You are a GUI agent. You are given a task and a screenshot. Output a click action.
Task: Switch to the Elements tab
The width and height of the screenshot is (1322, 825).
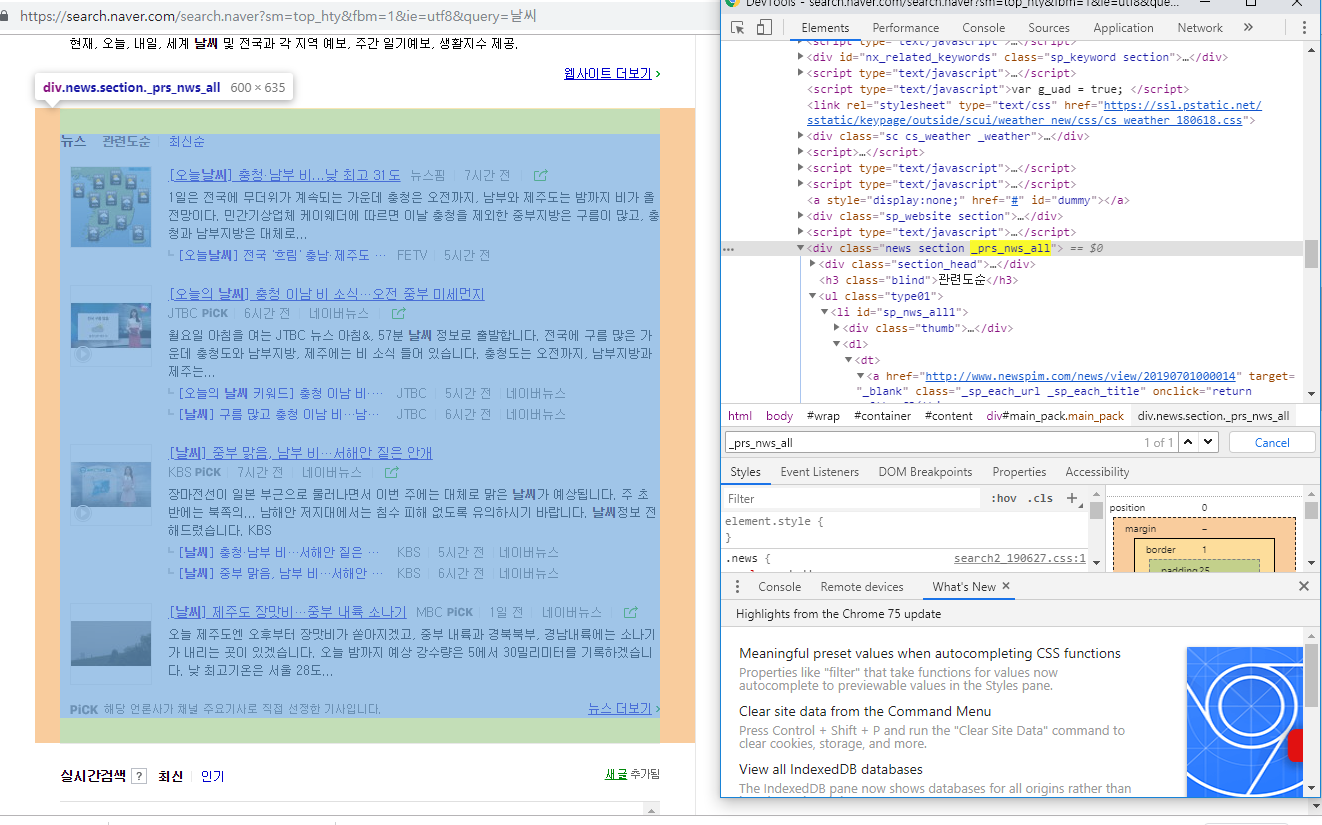[x=825, y=28]
